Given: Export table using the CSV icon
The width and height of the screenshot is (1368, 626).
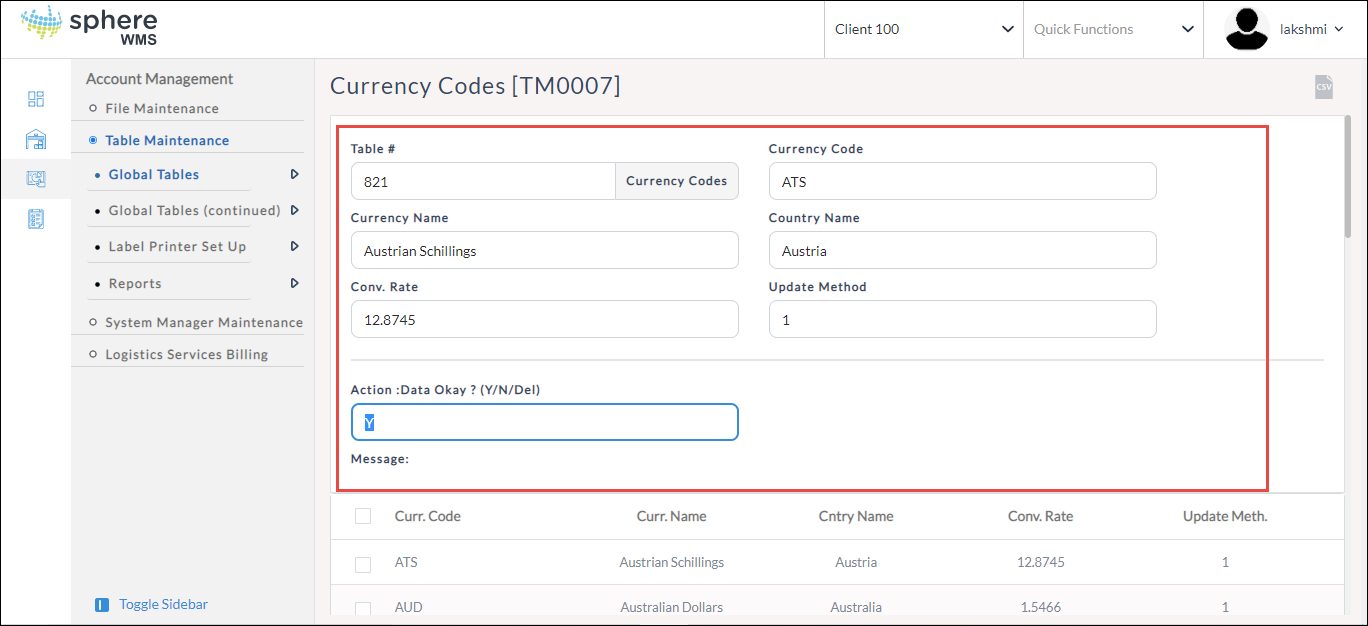Looking at the screenshot, I should coord(1323,87).
